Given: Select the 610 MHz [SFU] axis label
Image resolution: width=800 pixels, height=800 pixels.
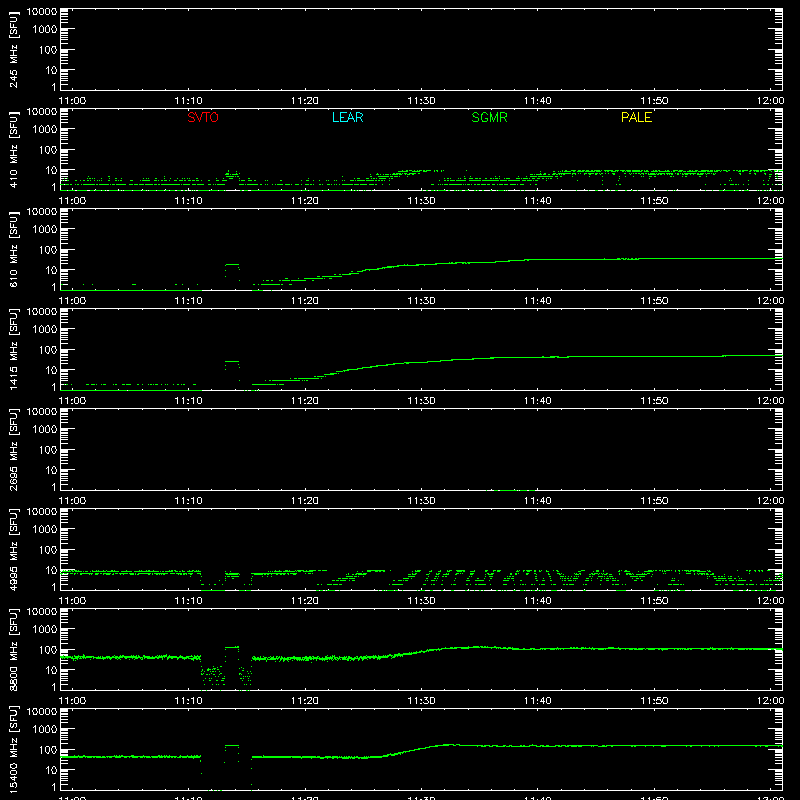Looking at the screenshot, I should [13, 251].
